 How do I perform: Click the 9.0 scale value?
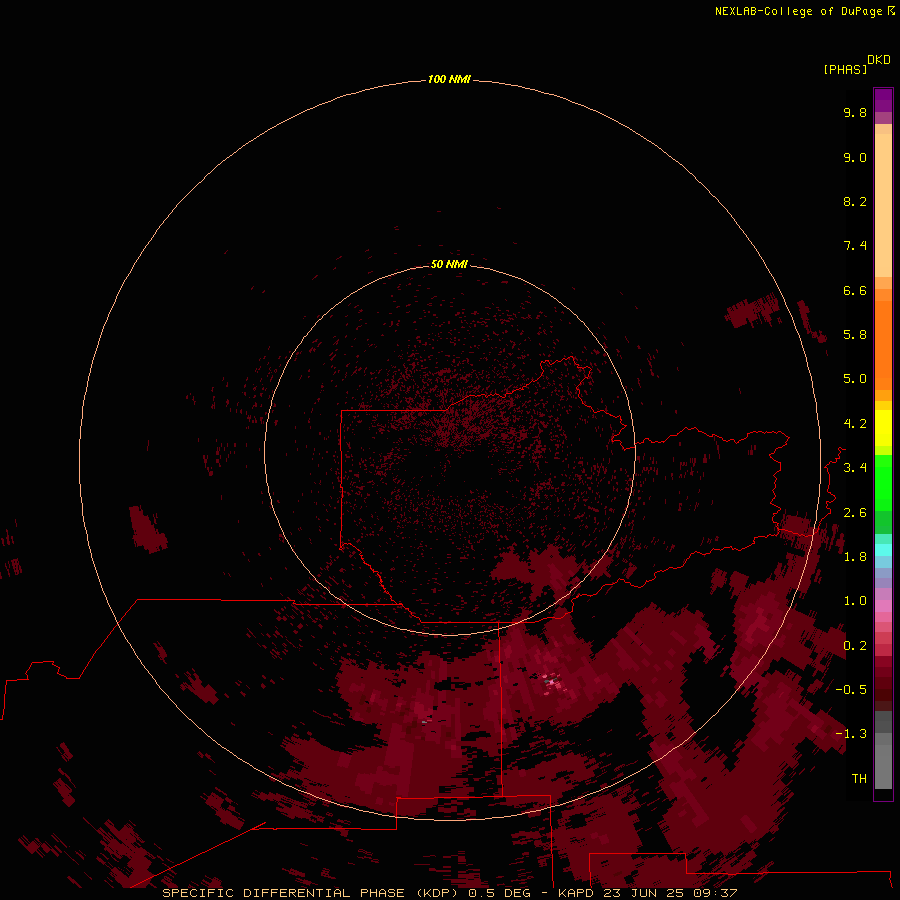point(855,157)
